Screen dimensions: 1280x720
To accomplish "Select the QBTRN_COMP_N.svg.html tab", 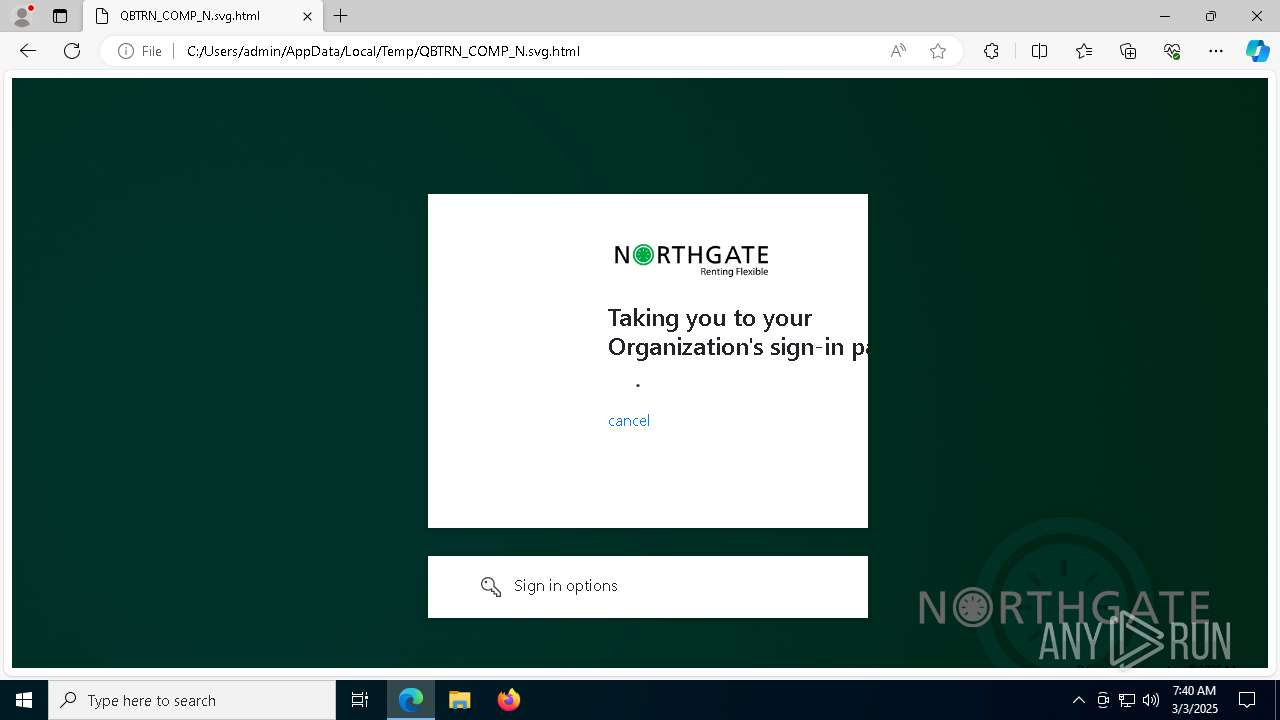I will click(204, 16).
